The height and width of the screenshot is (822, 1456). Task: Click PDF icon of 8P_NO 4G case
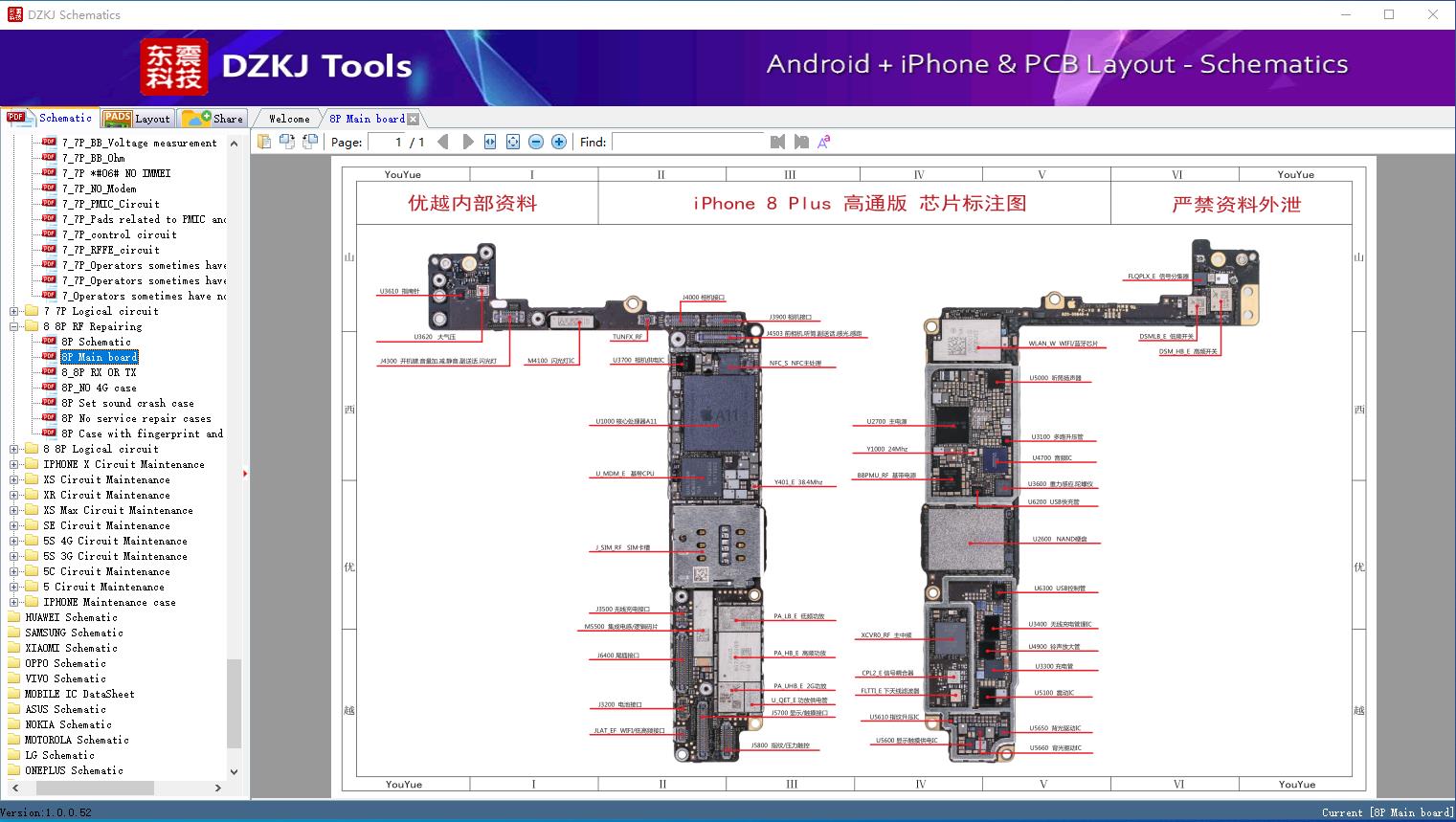[x=49, y=387]
